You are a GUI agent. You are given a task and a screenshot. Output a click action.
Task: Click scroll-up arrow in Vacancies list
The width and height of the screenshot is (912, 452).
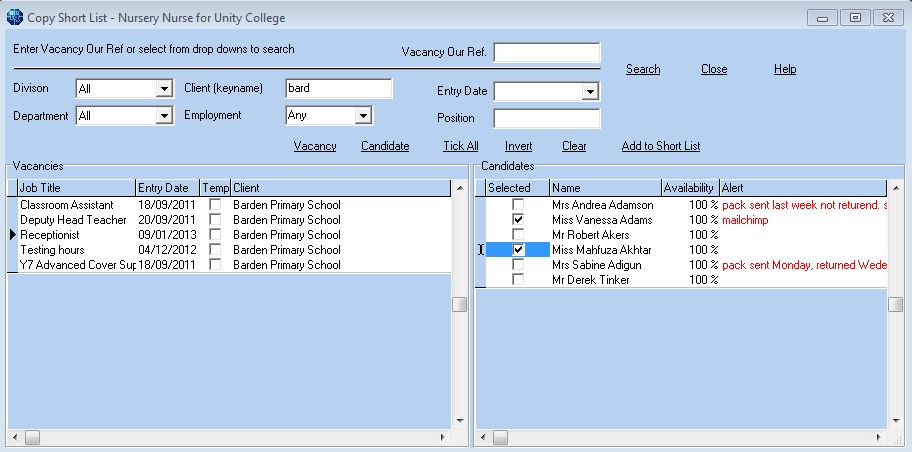click(460, 188)
